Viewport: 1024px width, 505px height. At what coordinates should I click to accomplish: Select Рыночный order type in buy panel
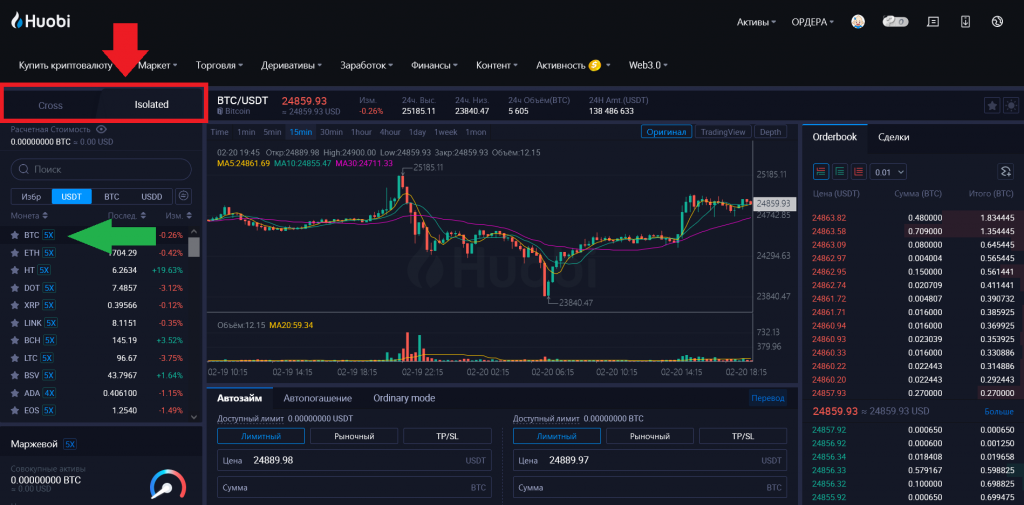point(354,436)
